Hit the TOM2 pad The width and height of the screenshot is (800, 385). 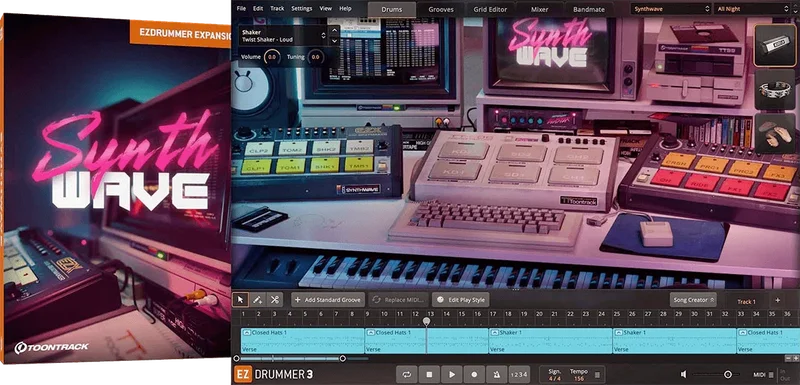(292, 148)
